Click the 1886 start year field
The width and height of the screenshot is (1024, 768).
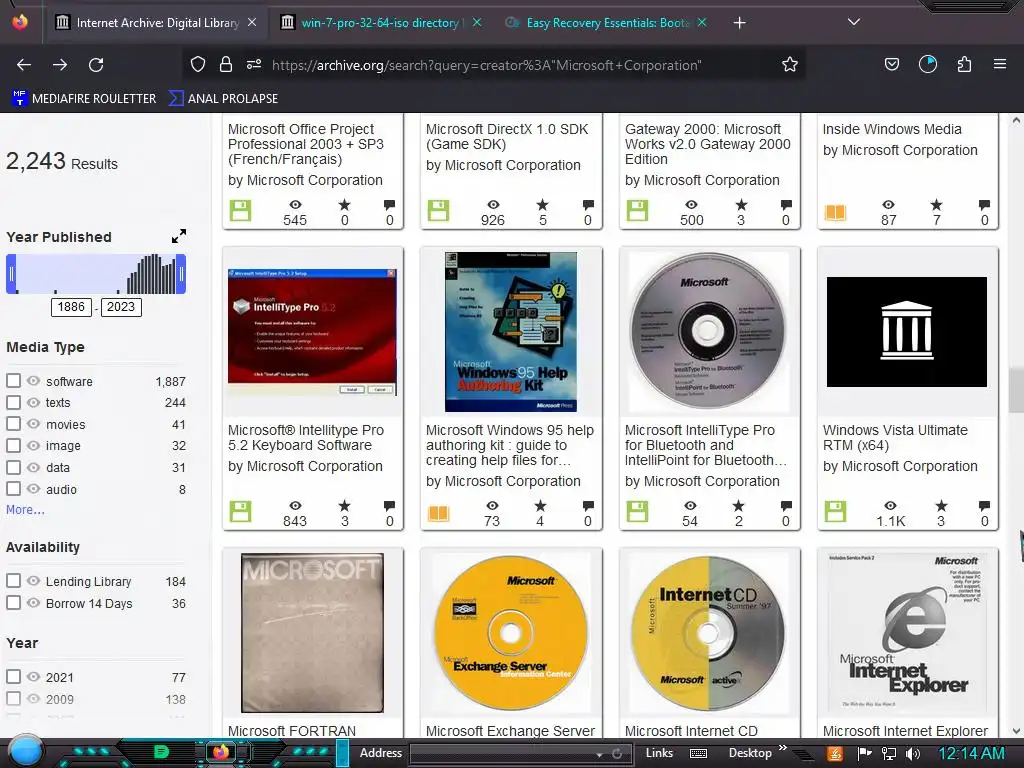(x=71, y=307)
